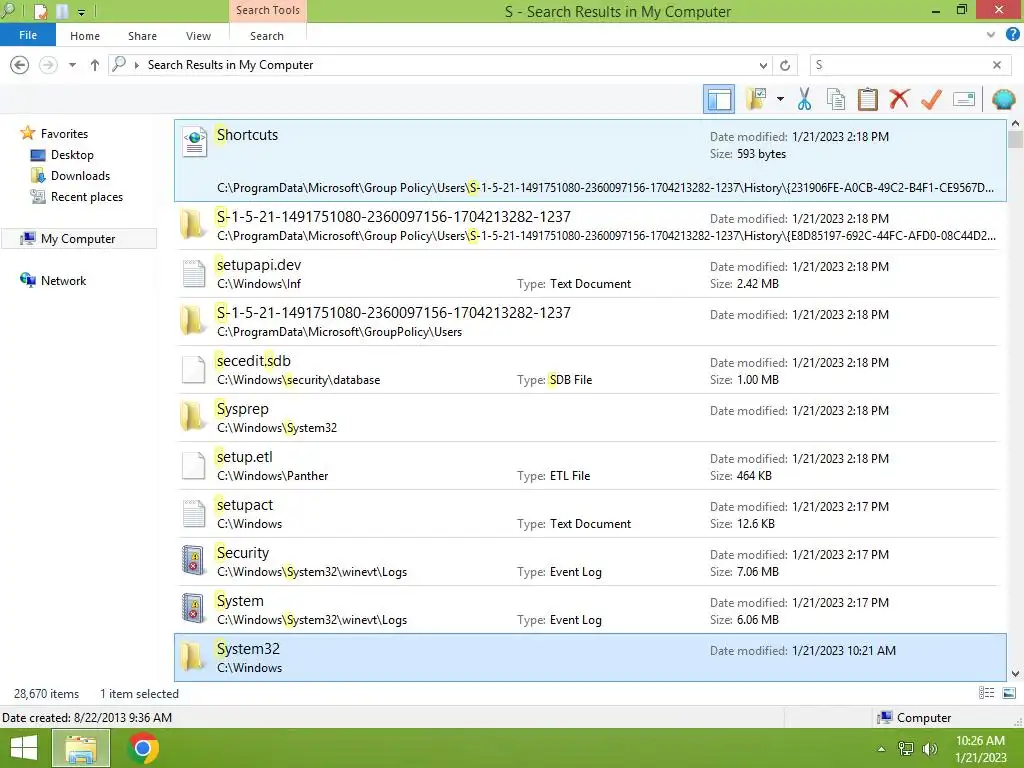Toggle the navigation pane layout button
The height and width of the screenshot is (768, 1024).
(x=718, y=99)
